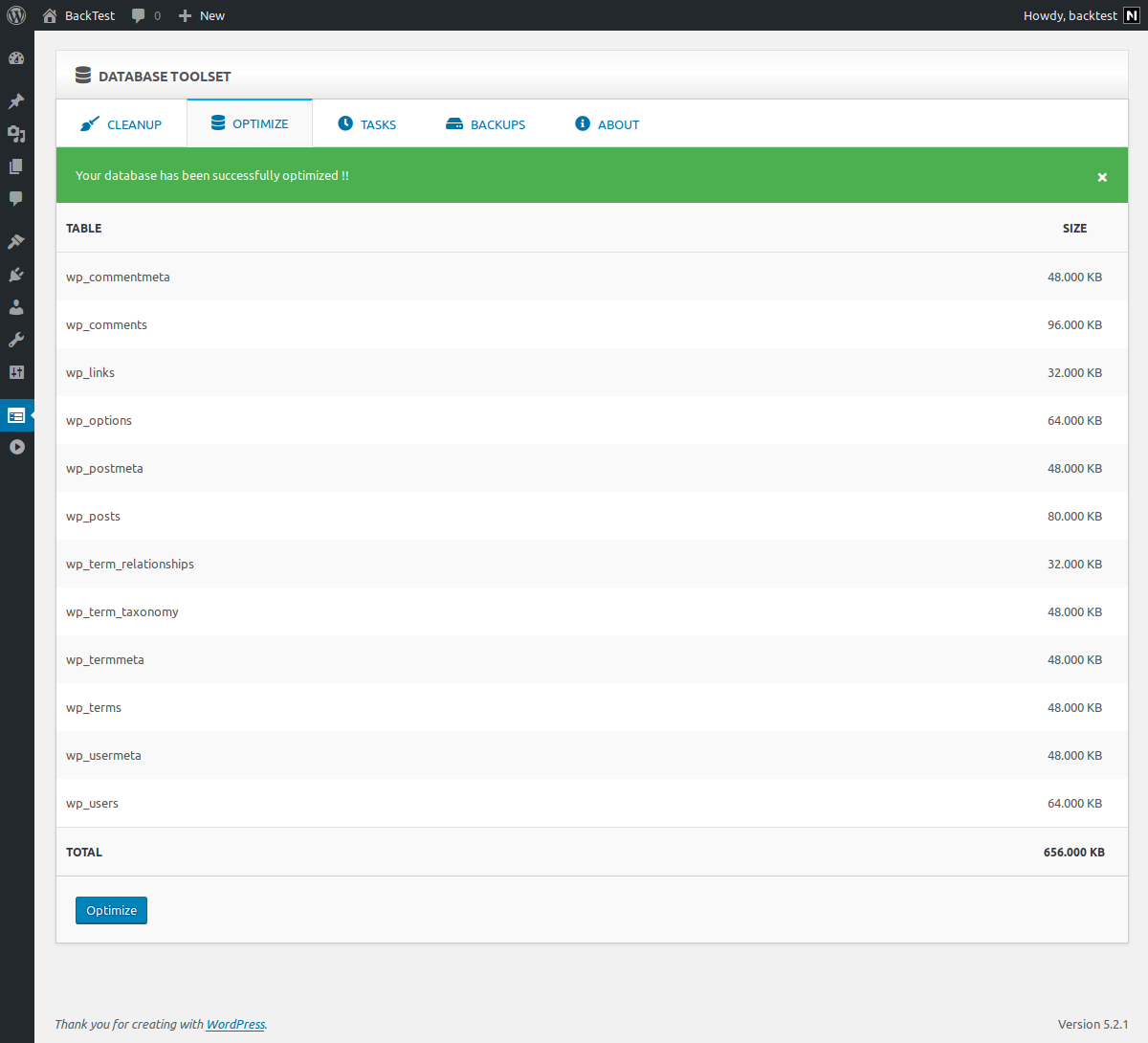Go to Pages via sidebar icon
1148x1043 pixels.
16,166
